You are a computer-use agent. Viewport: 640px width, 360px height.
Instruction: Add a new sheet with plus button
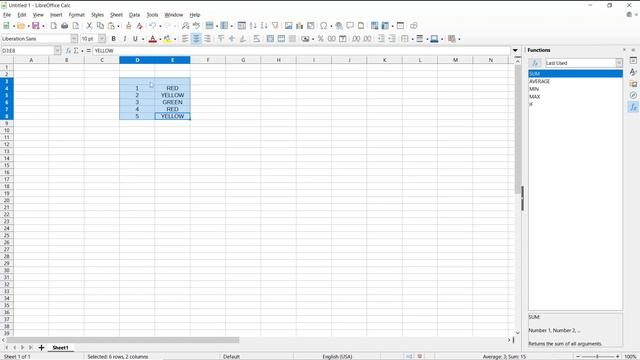pos(41,348)
